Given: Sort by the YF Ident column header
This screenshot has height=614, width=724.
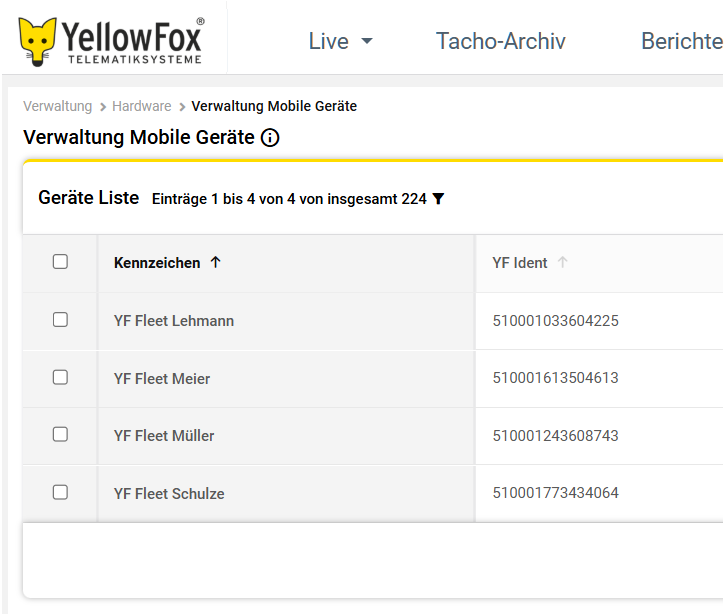Looking at the screenshot, I should click(x=520, y=263).
